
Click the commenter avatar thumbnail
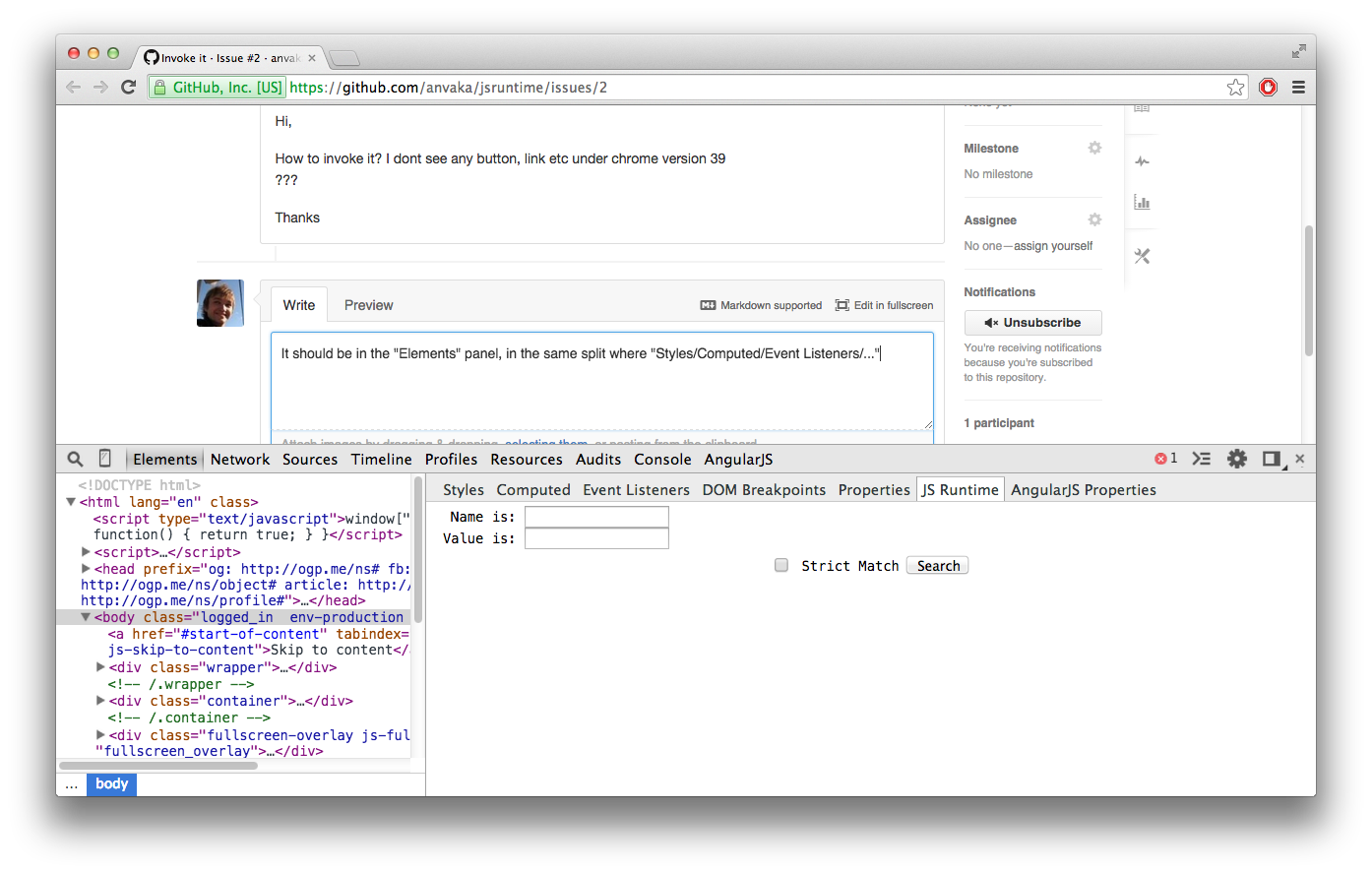(220, 303)
